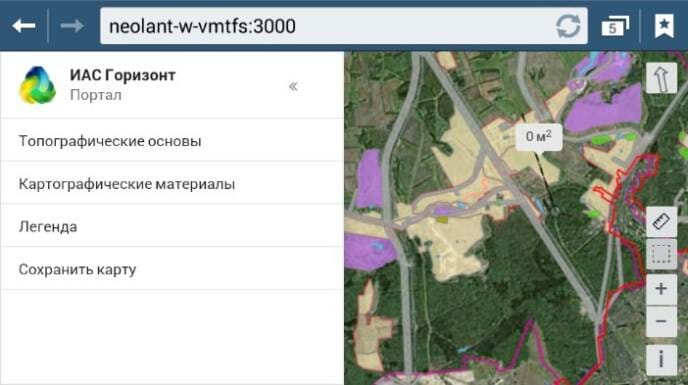
Task: Click the ИАС Горизонт title link
Action: [123, 76]
